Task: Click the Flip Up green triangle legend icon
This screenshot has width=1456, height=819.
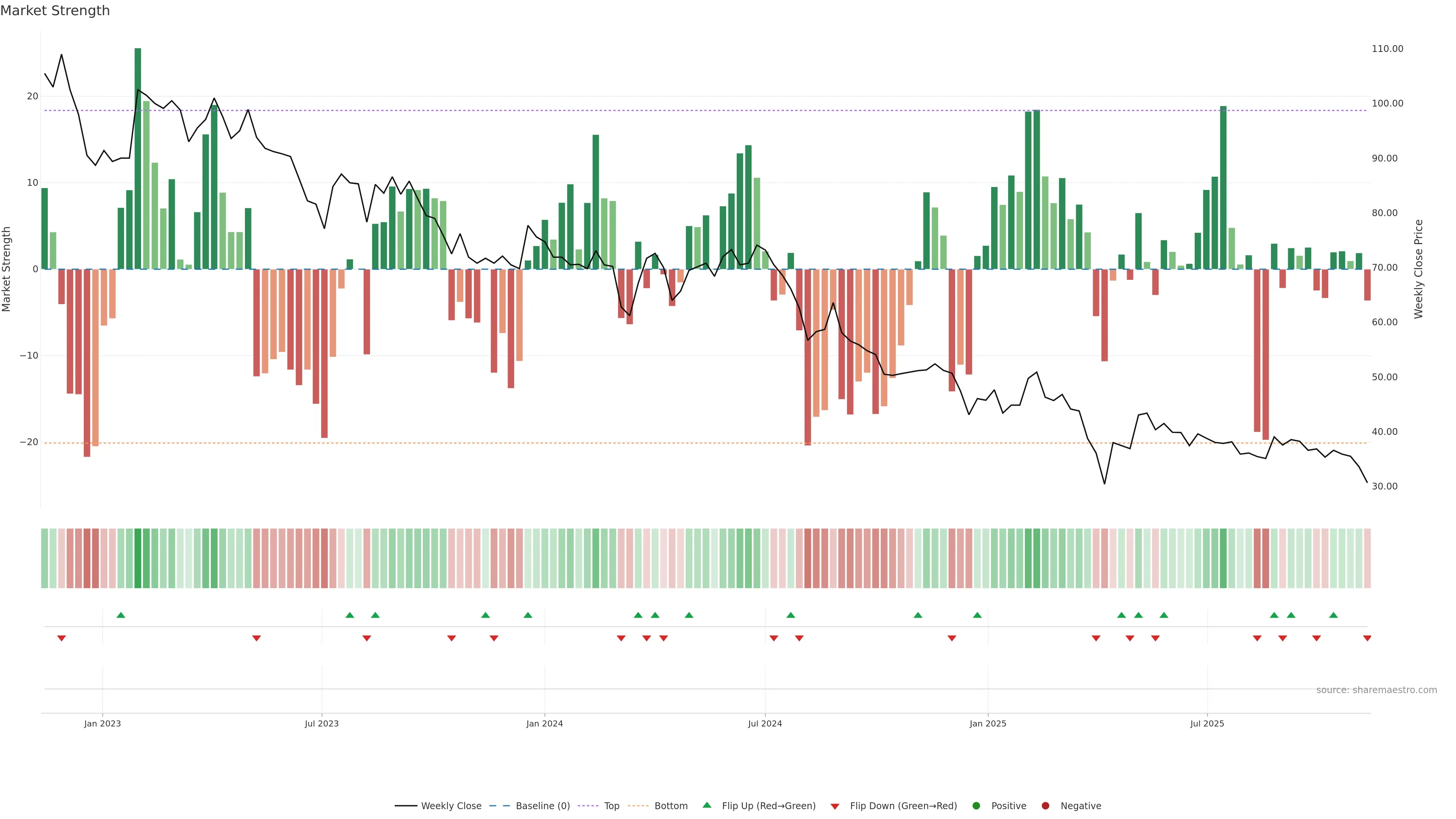Action: pyautogui.click(x=706, y=805)
